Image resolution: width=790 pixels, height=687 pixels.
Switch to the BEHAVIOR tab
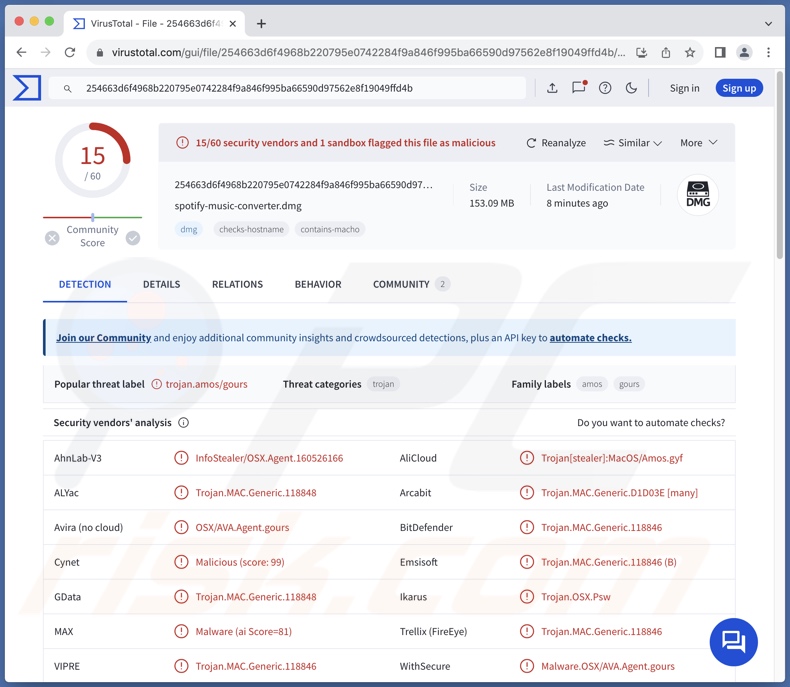[x=318, y=284]
